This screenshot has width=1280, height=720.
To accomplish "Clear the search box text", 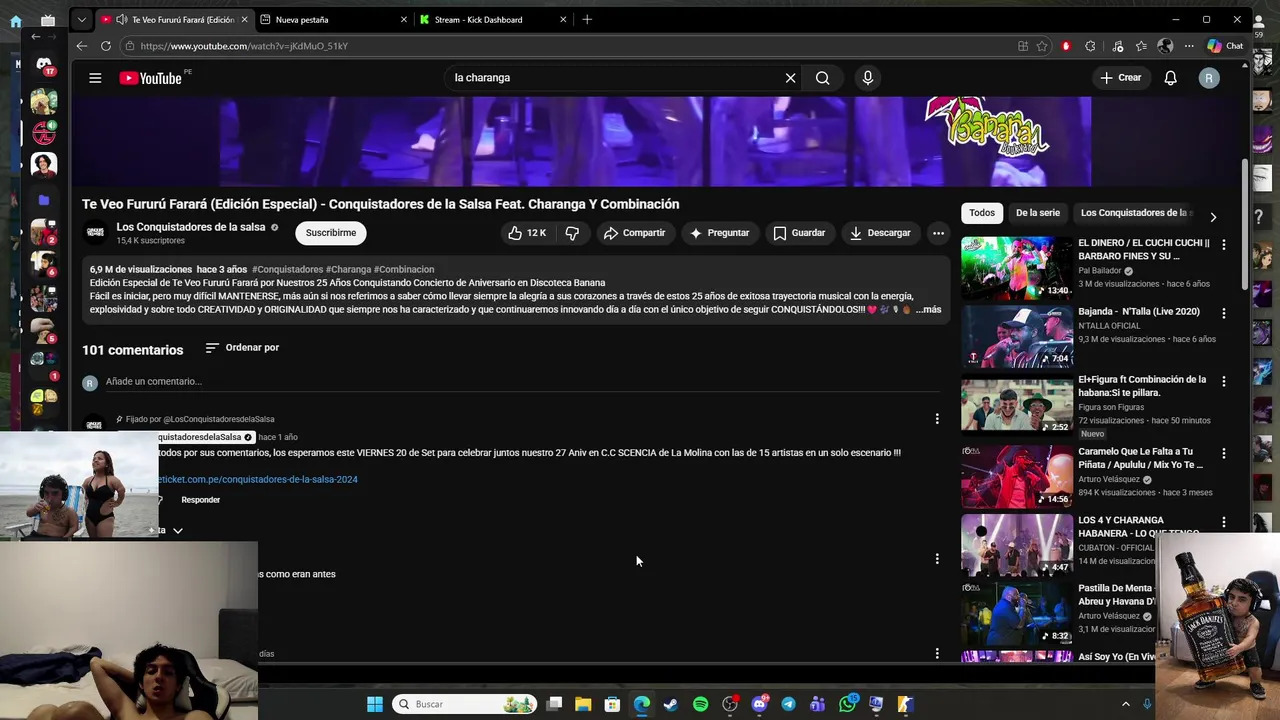I will 790,78.
